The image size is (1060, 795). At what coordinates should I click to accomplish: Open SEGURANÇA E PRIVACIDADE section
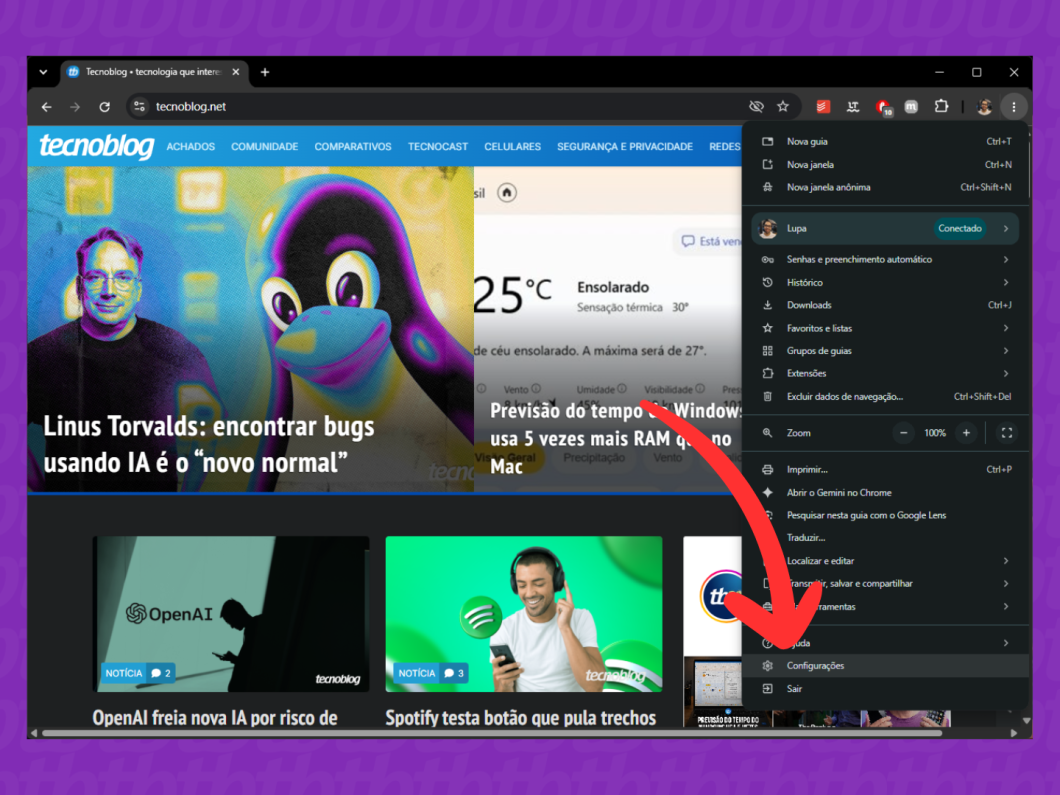click(625, 147)
